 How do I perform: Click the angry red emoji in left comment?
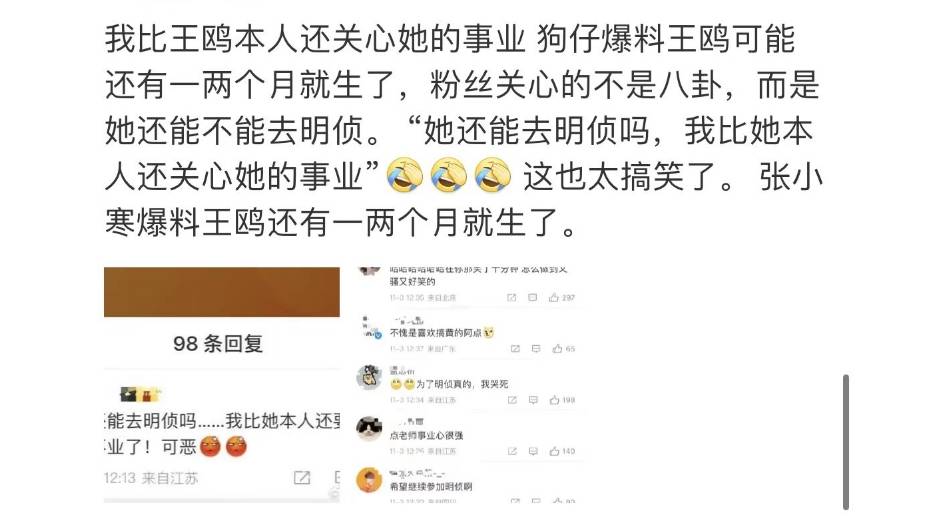coord(210,446)
